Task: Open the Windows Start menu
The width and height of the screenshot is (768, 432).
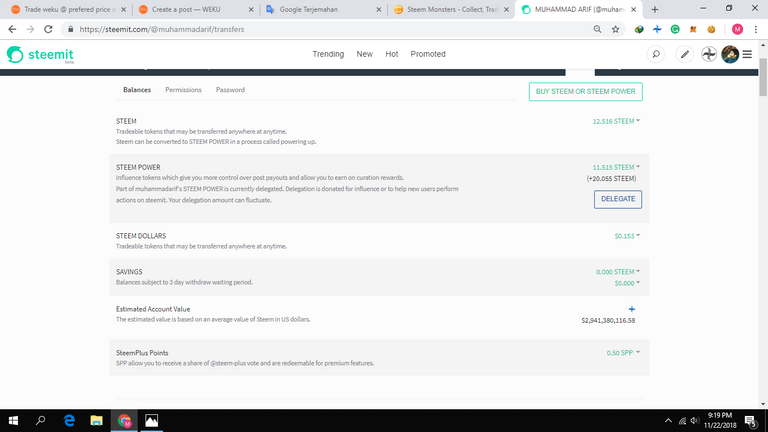Action: 13,421
